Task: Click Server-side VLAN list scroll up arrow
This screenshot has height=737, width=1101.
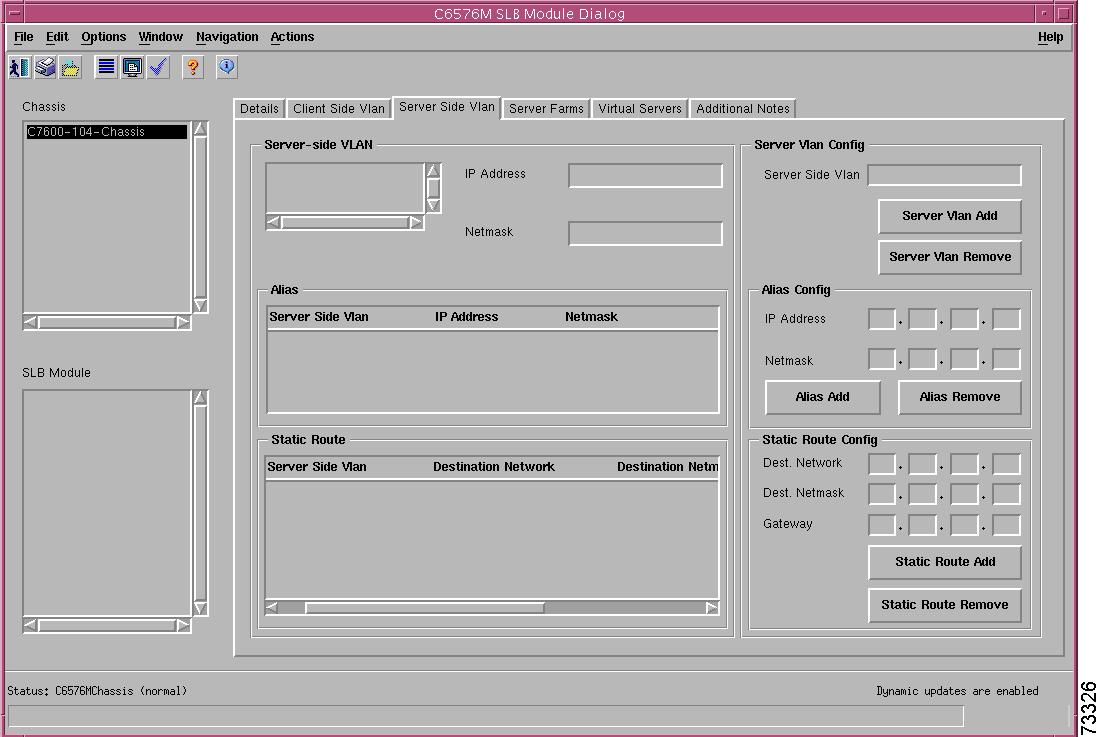Action: tap(433, 171)
